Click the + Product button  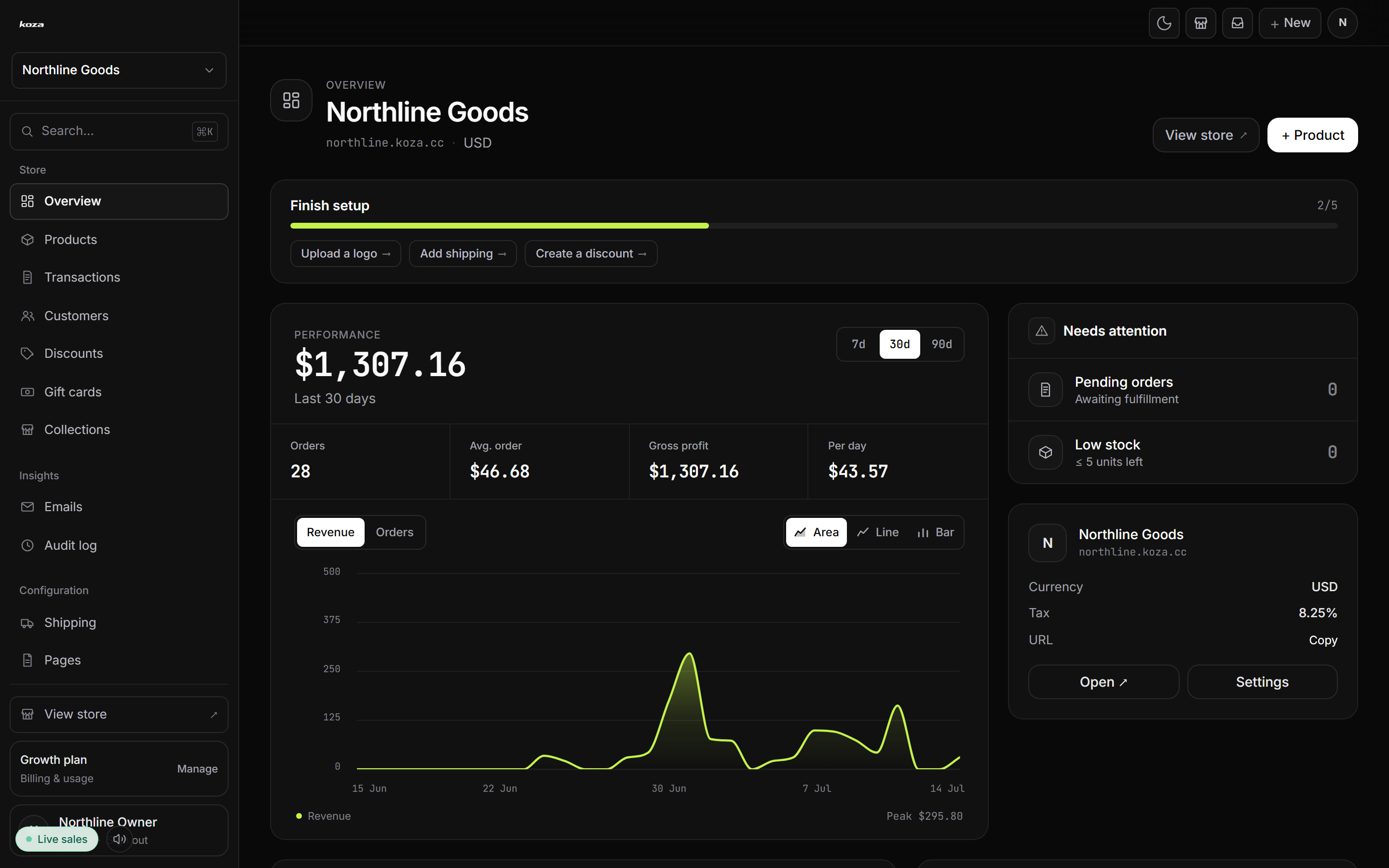pyautogui.click(x=1313, y=135)
